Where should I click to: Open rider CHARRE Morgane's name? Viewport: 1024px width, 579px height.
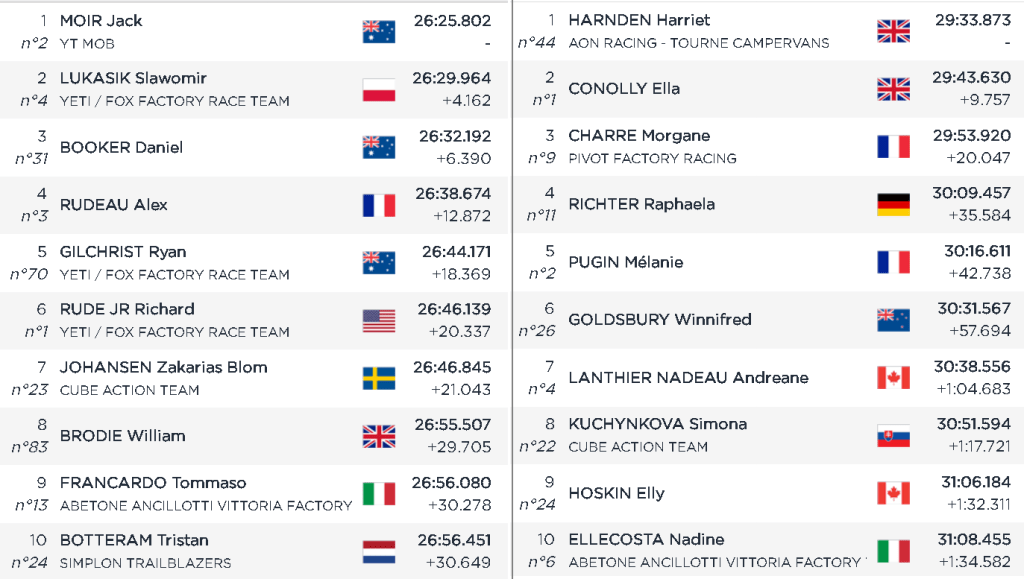click(x=639, y=136)
